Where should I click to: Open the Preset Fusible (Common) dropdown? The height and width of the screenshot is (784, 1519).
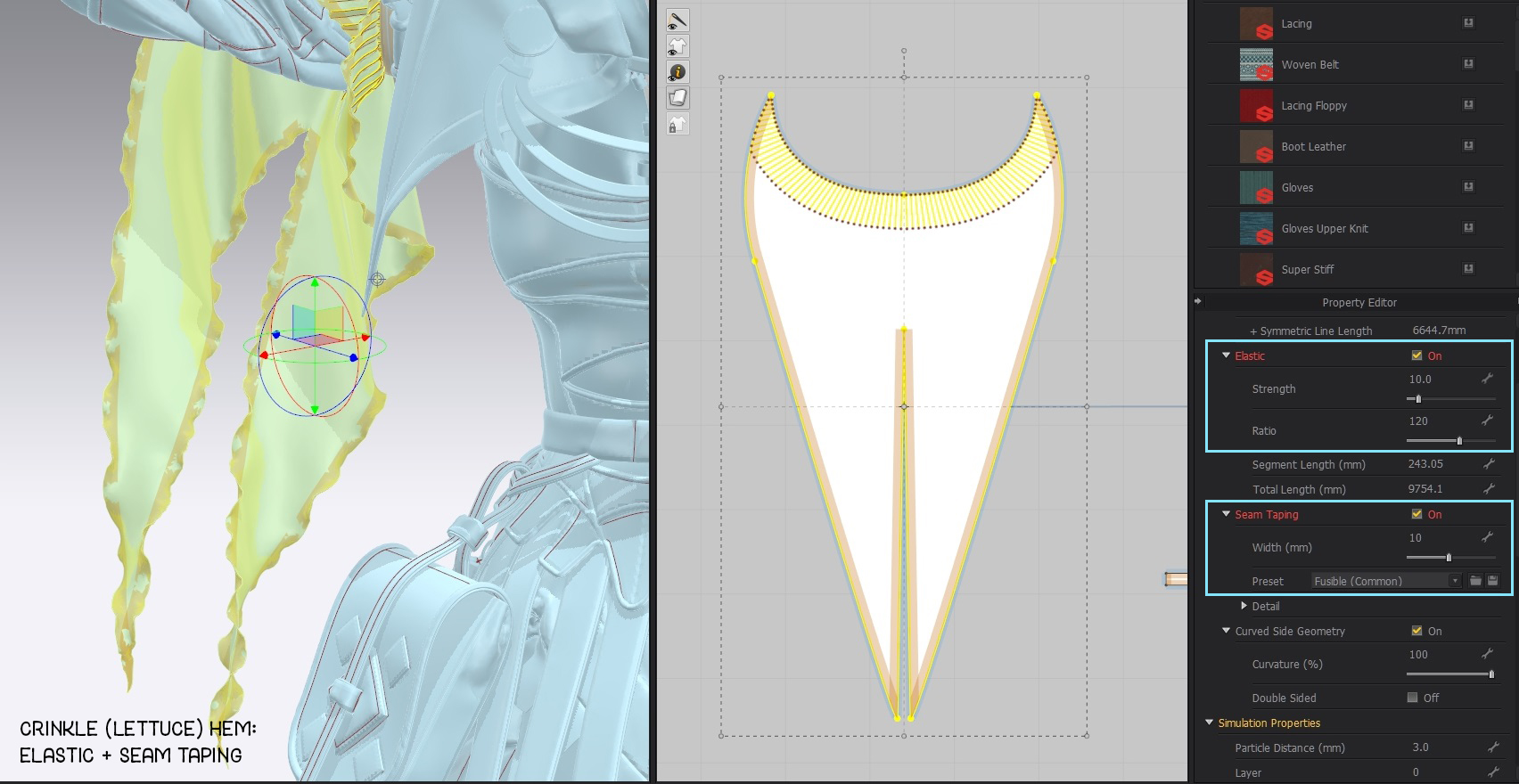[x=1386, y=581]
